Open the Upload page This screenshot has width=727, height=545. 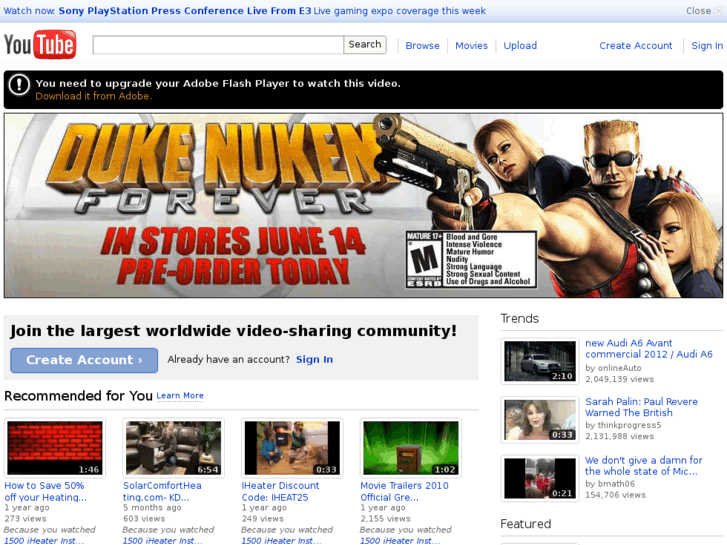[x=520, y=45]
